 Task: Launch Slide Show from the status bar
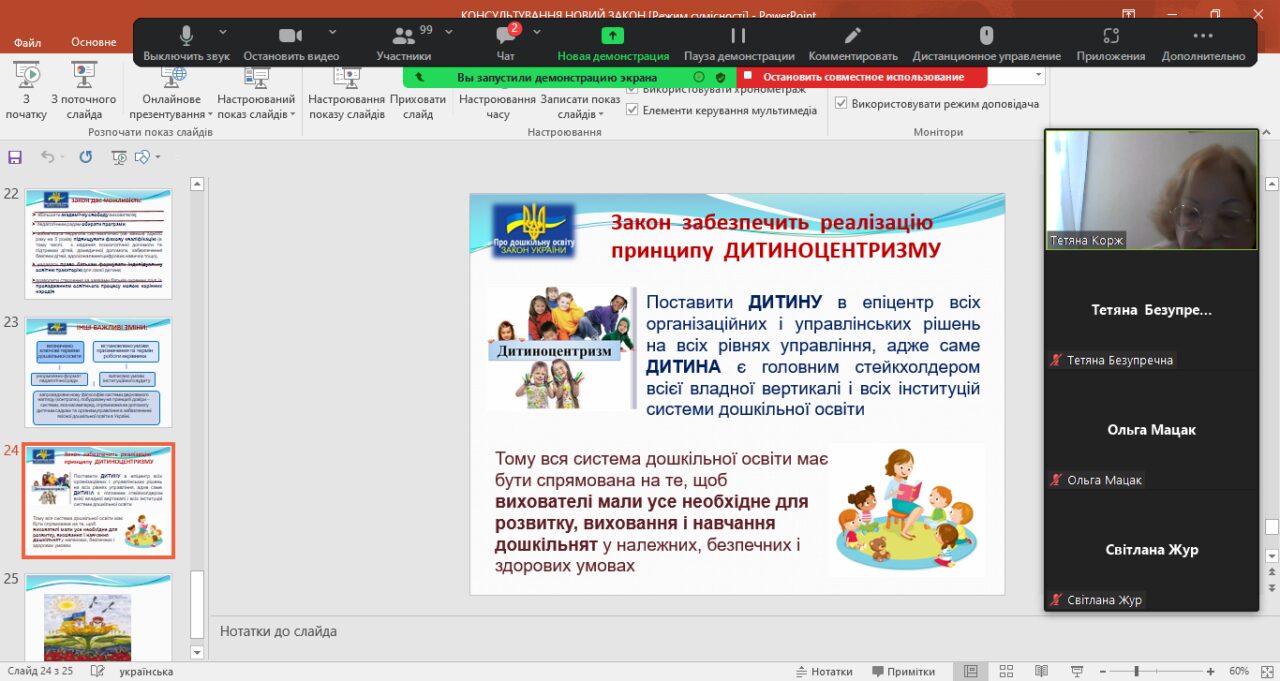(x=1076, y=671)
